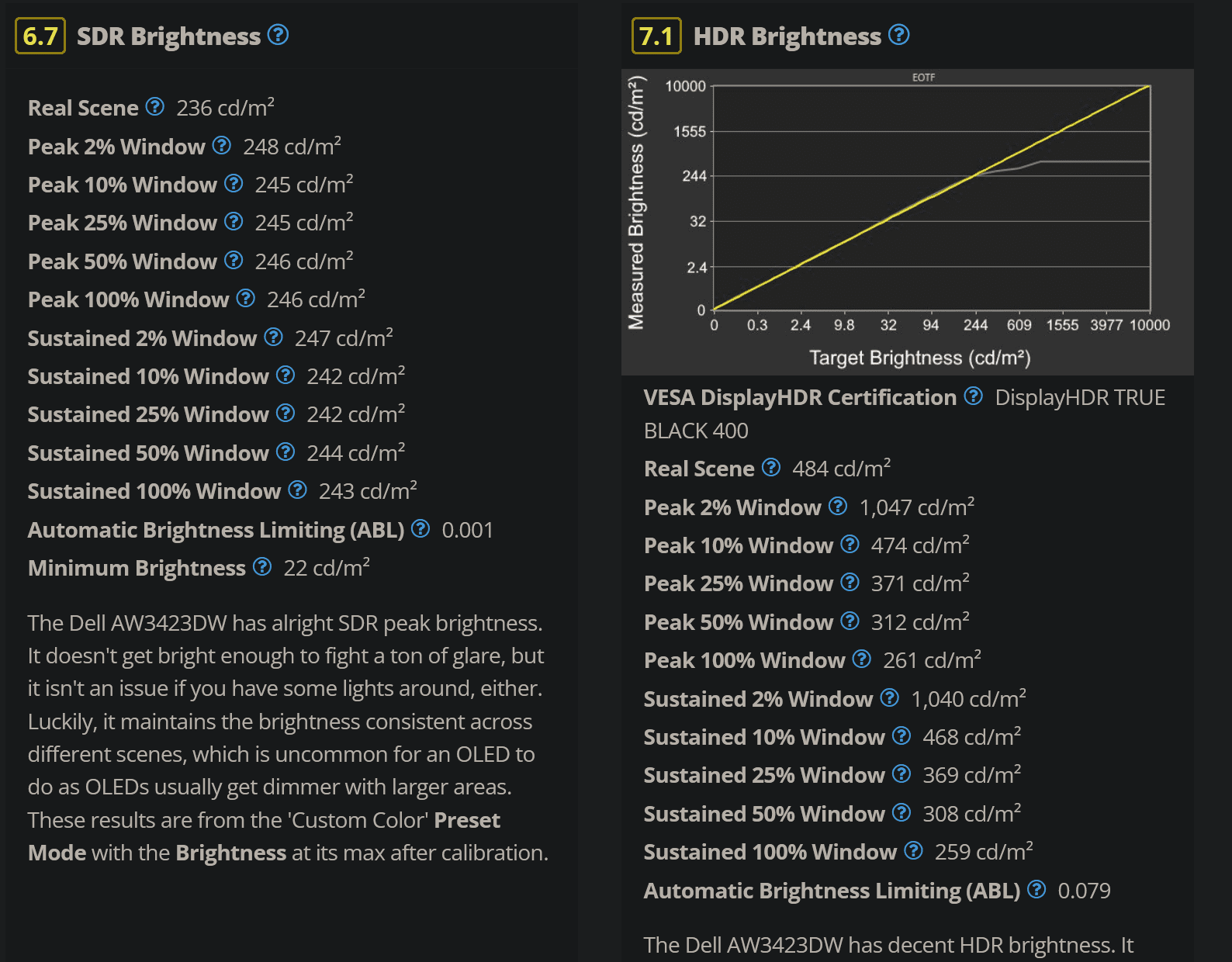This screenshot has width=1232, height=962.
Task: Click the 6.7 SDR Brightness score badge
Action: click(x=40, y=36)
